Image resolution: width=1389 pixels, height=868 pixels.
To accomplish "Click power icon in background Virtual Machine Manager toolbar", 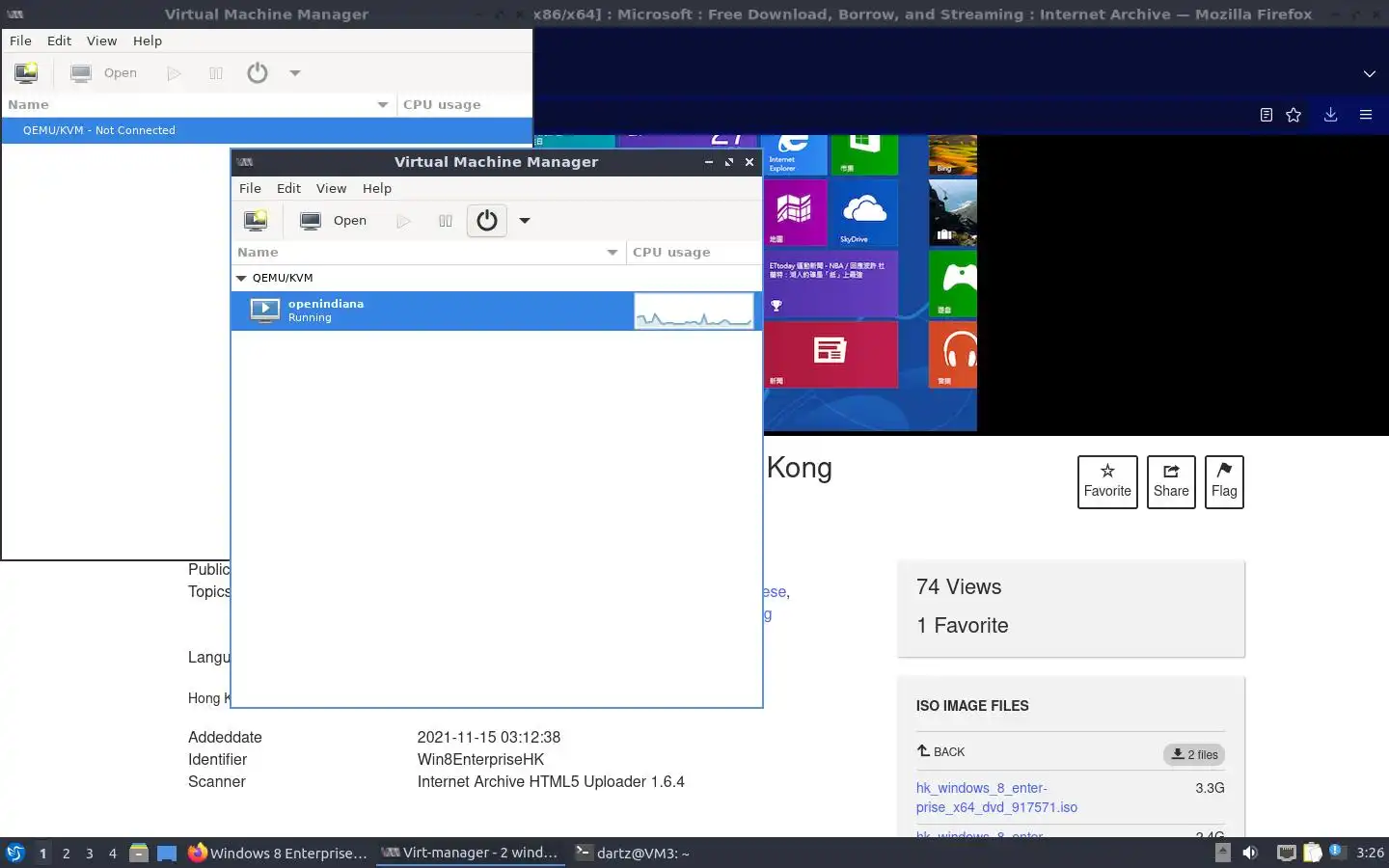I will [x=258, y=73].
